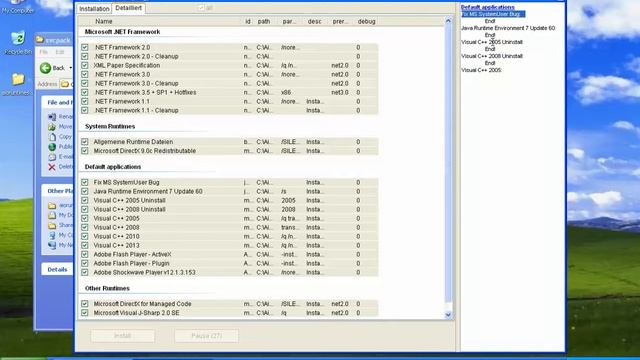This screenshot has height=360, width=640.
Task: Click the Publish globe icon in Explorer sidebar
Action: [x=52, y=147]
